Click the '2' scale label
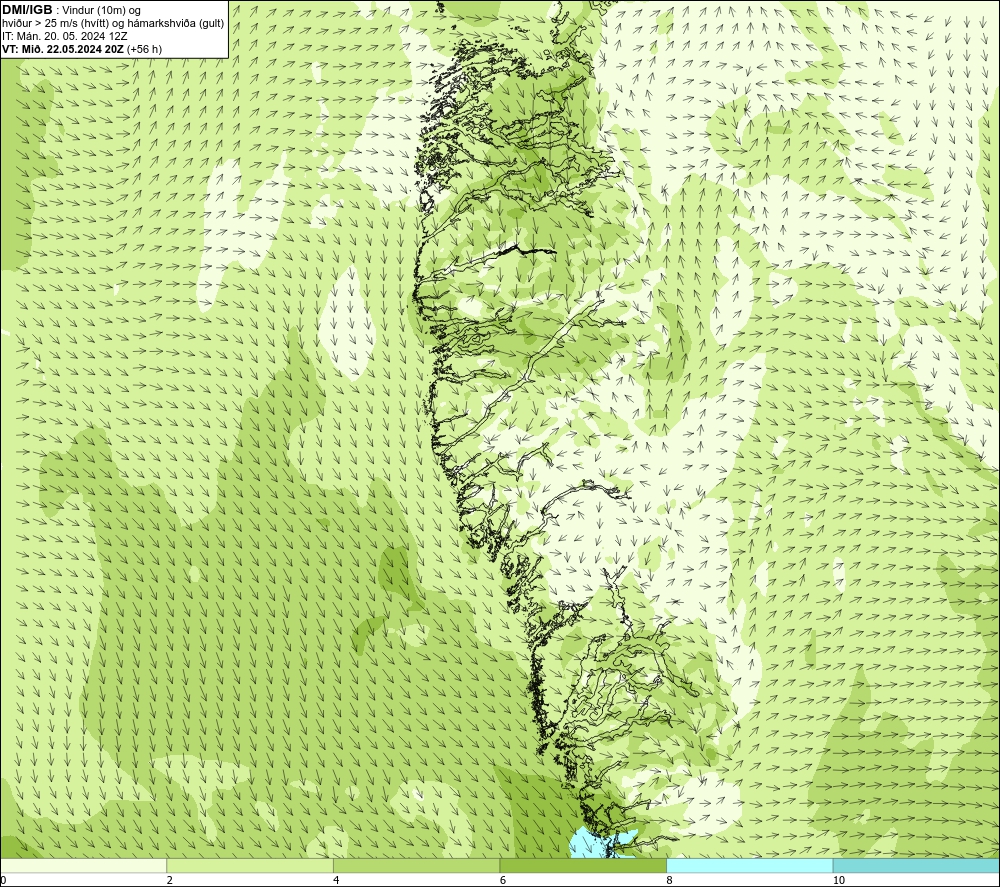 (170, 880)
